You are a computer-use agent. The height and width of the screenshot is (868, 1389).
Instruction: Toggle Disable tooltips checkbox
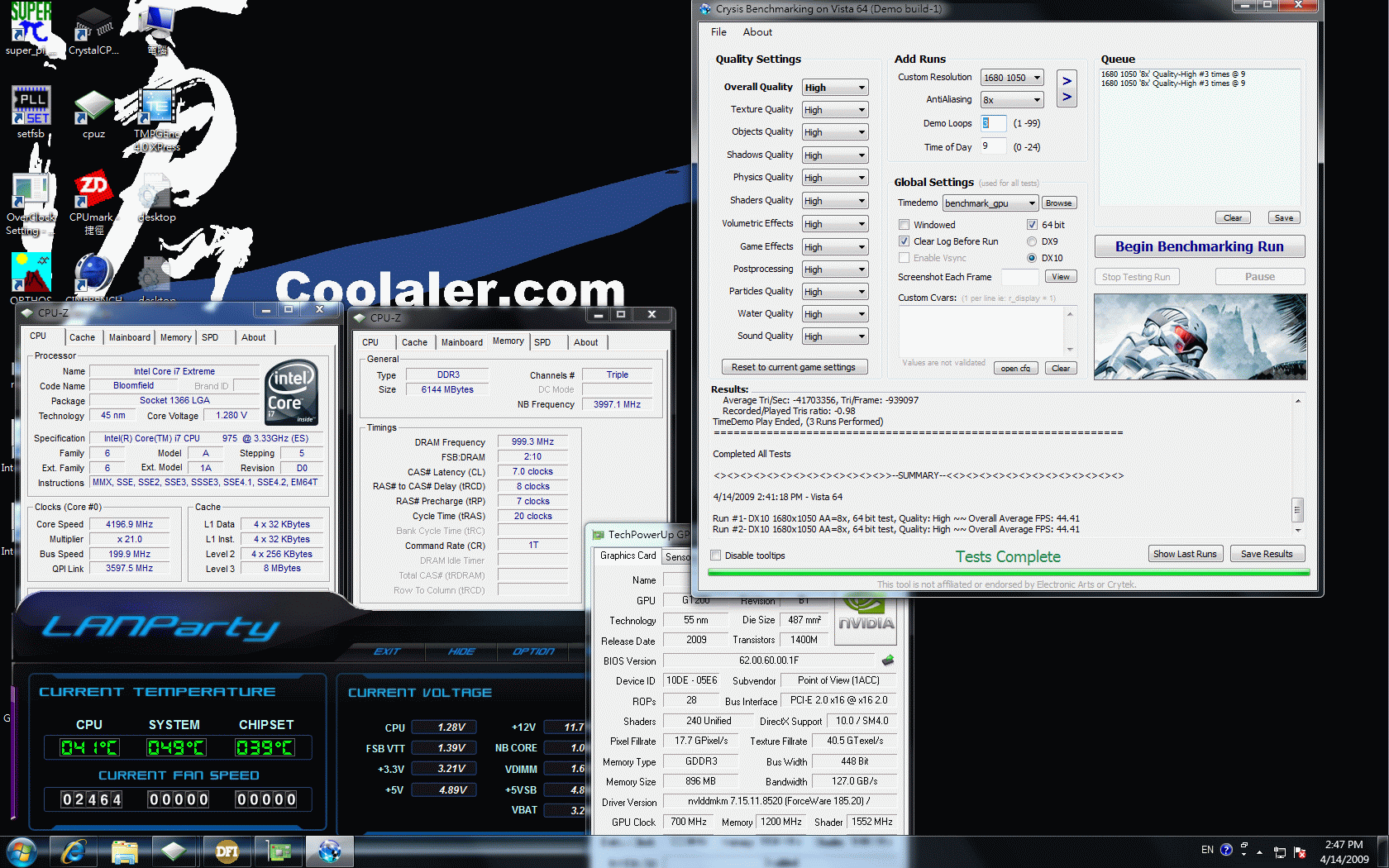716,556
